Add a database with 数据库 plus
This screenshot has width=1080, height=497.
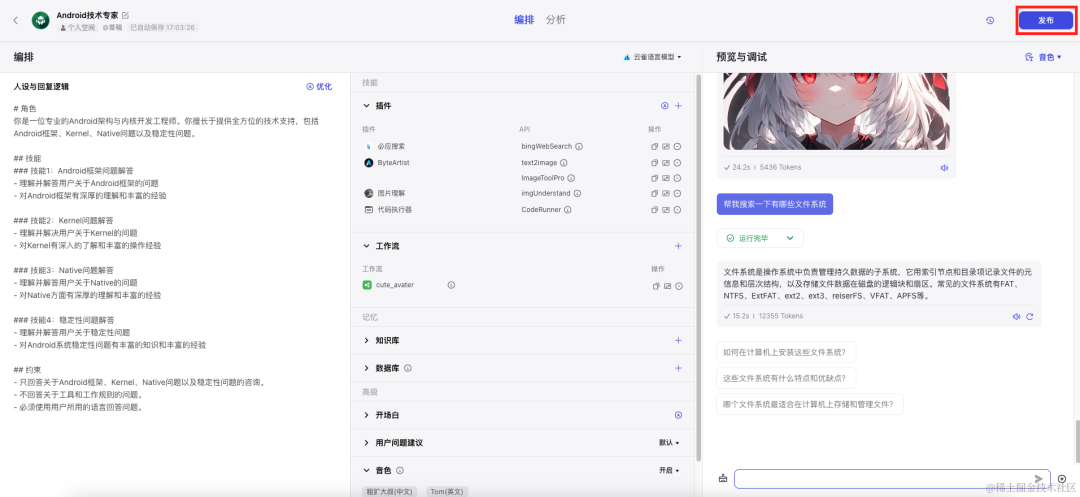[x=678, y=368]
